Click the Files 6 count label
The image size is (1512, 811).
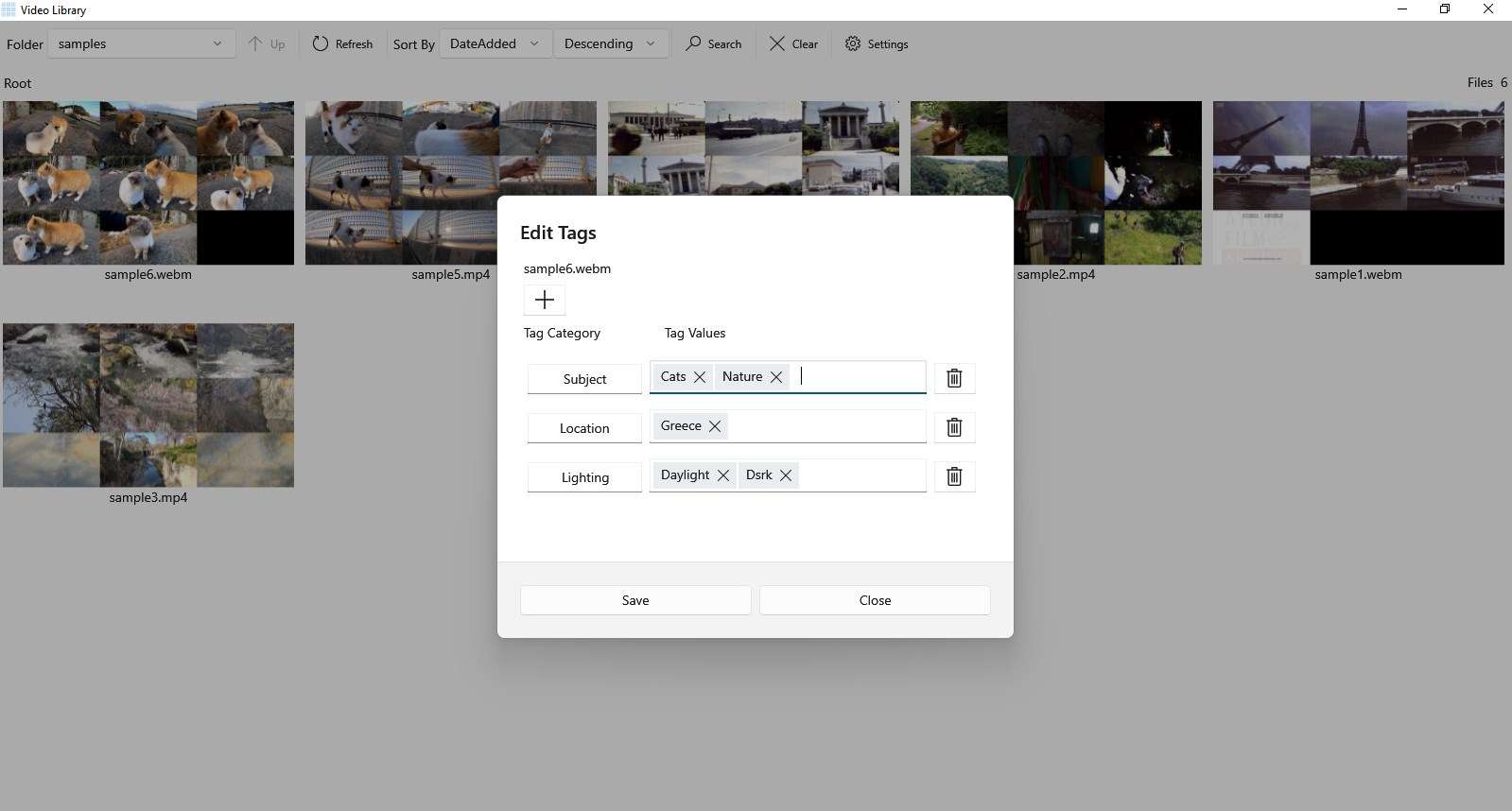(x=1487, y=82)
